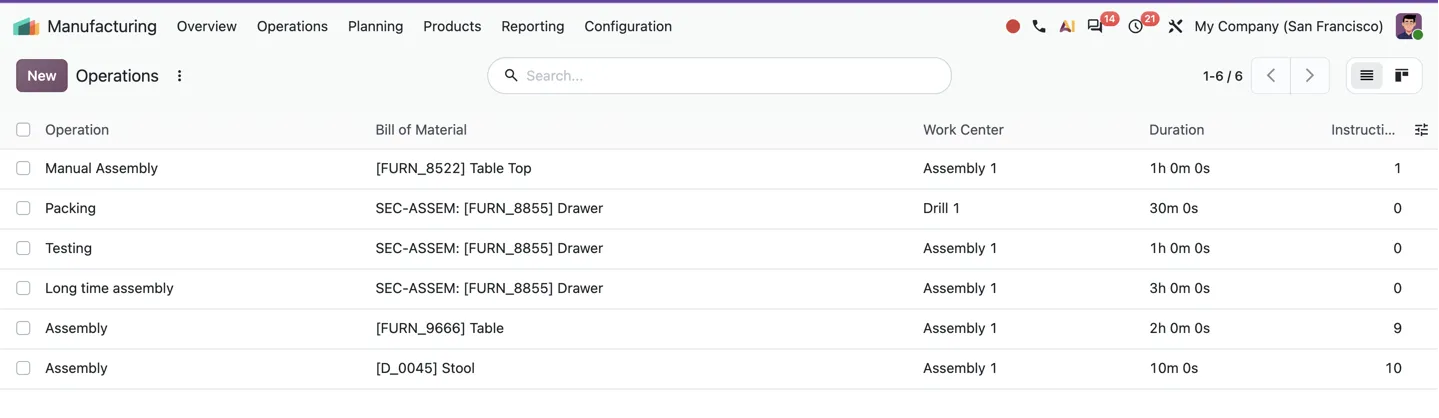Viewport: 1439px width, 418px height.
Task: Open the activities clock icon with 21 badge
Action: coord(1136,27)
